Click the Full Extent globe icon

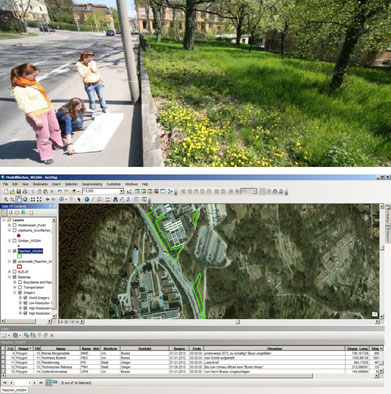coord(25,199)
